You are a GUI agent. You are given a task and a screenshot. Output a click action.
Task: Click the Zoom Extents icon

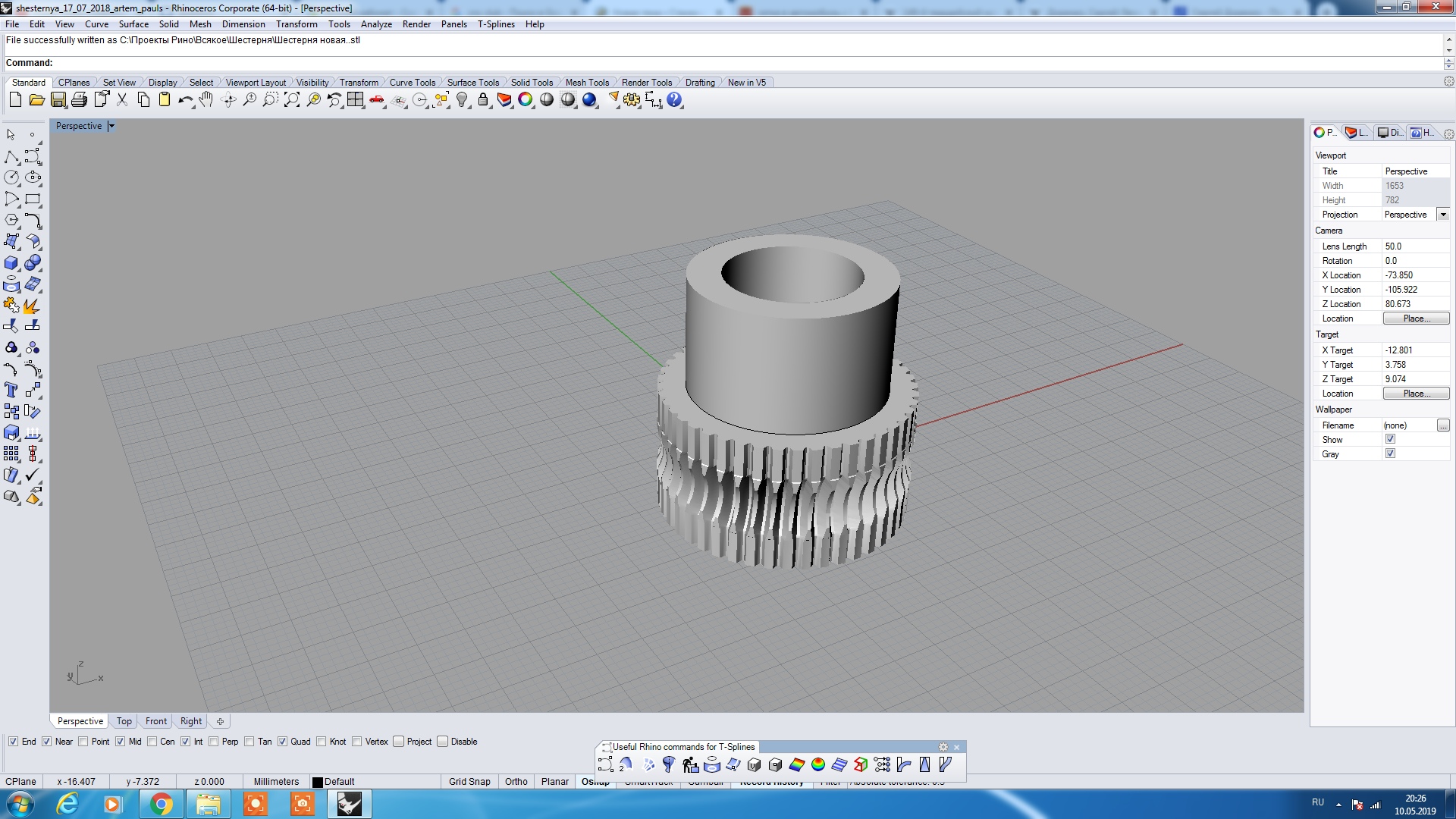pyautogui.click(x=292, y=100)
